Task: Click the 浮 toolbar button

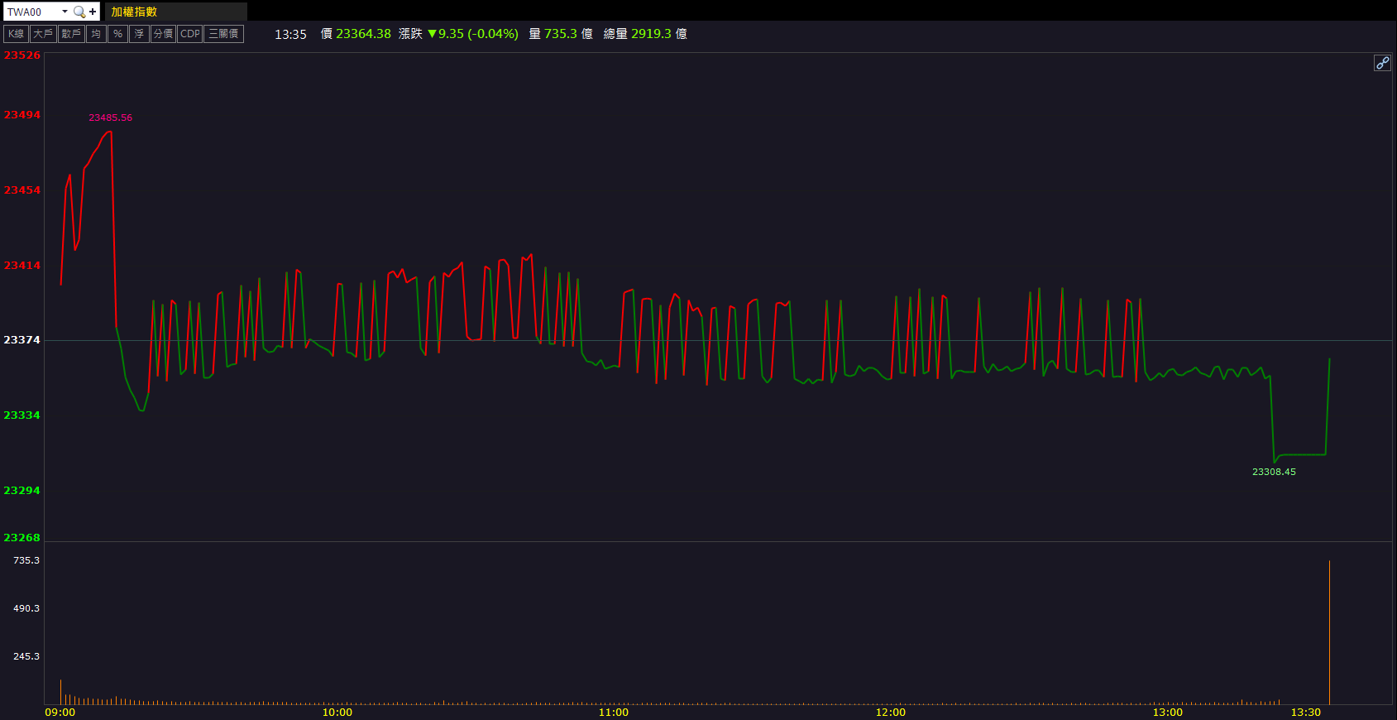Action: tap(139, 34)
